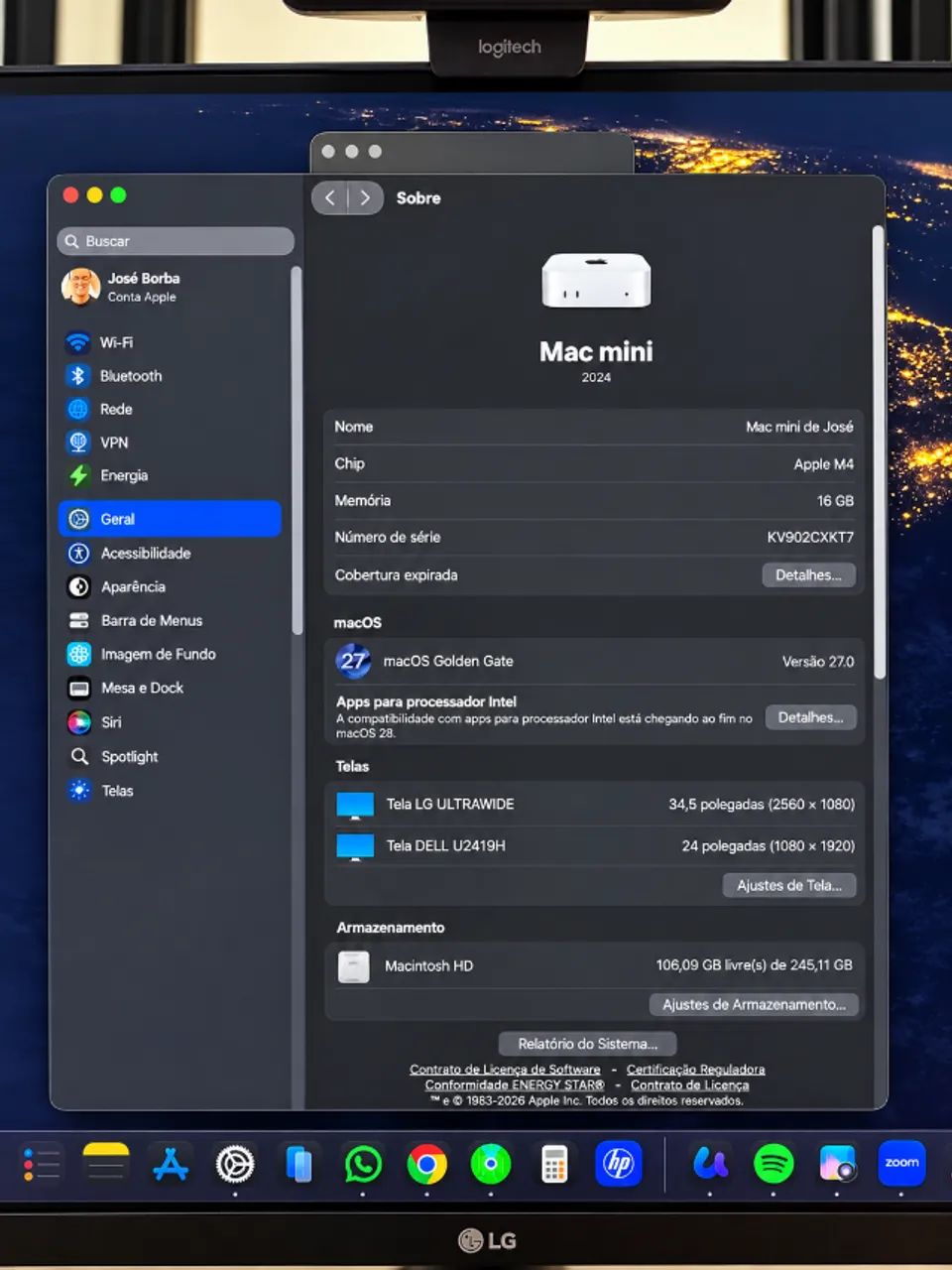Select the name value Mac mini de José
952x1270 pixels.
[x=799, y=427]
